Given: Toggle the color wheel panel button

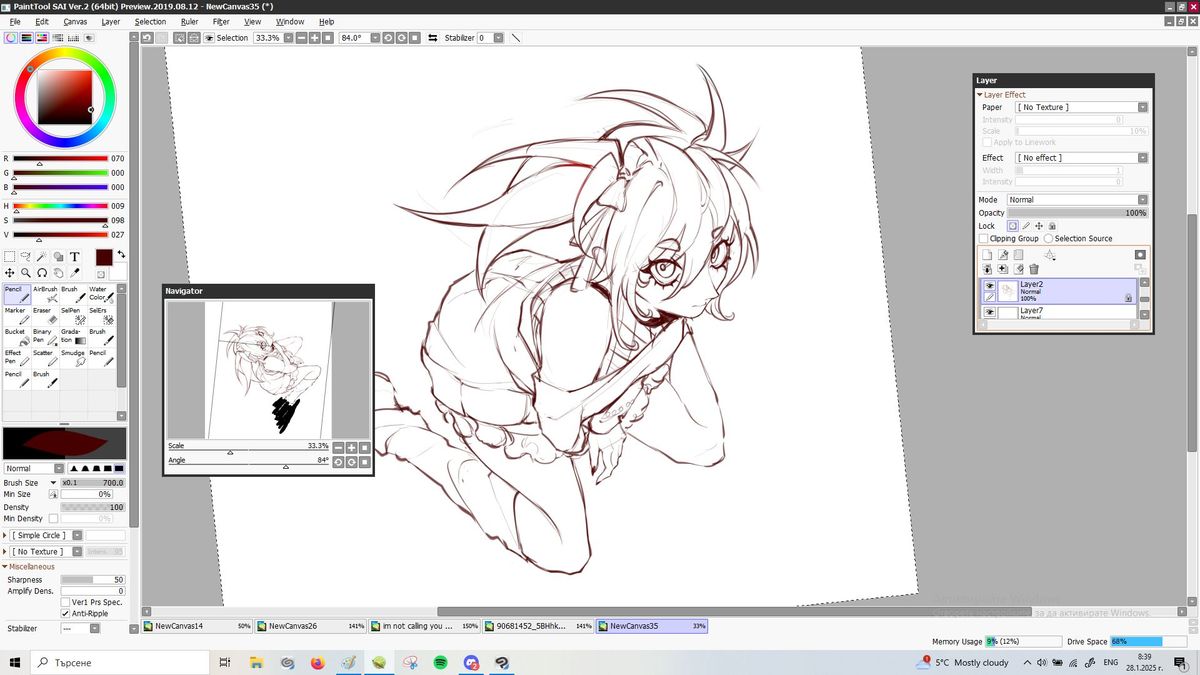Looking at the screenshot, I should coord(10,38).
